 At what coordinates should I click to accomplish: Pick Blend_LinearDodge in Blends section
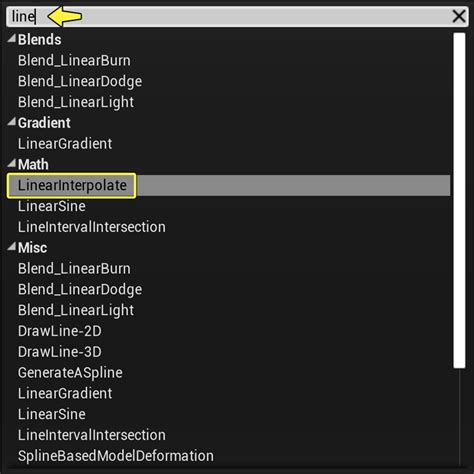(80, 82)
